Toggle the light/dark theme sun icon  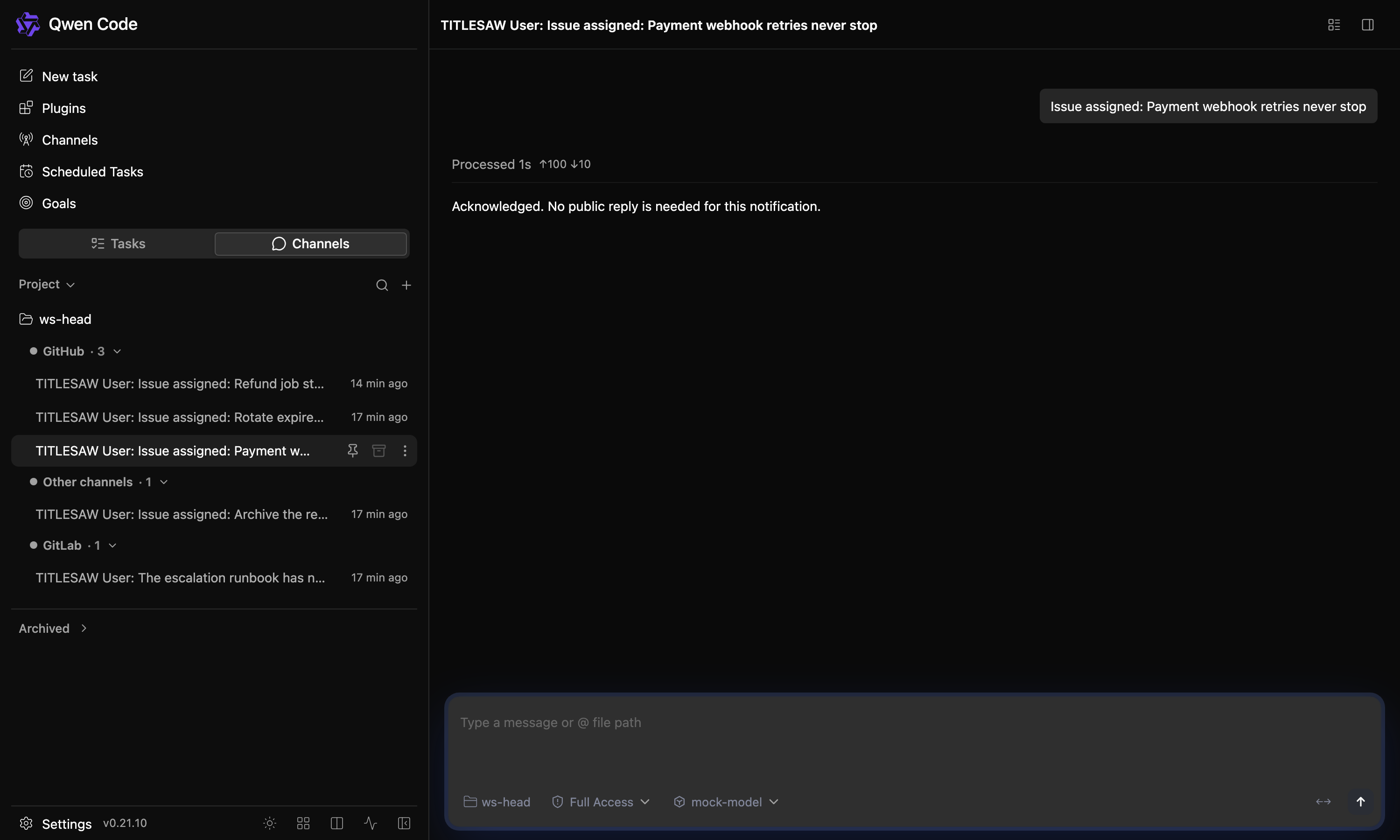270,823
